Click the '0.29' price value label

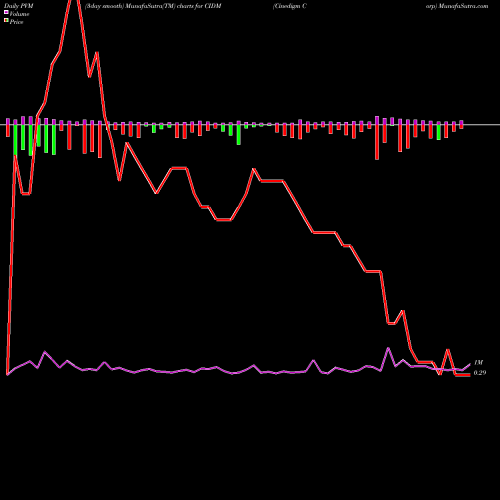tap(480, 373)
